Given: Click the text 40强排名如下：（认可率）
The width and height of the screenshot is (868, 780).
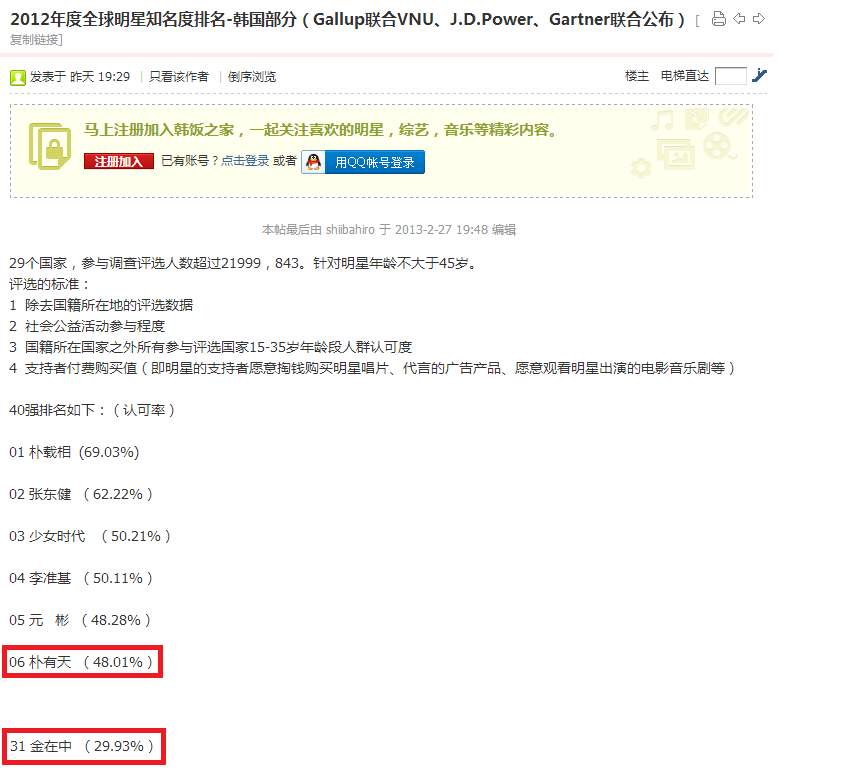Looking at the screenshot, I should pyautogui.click(x=92, y=410).
